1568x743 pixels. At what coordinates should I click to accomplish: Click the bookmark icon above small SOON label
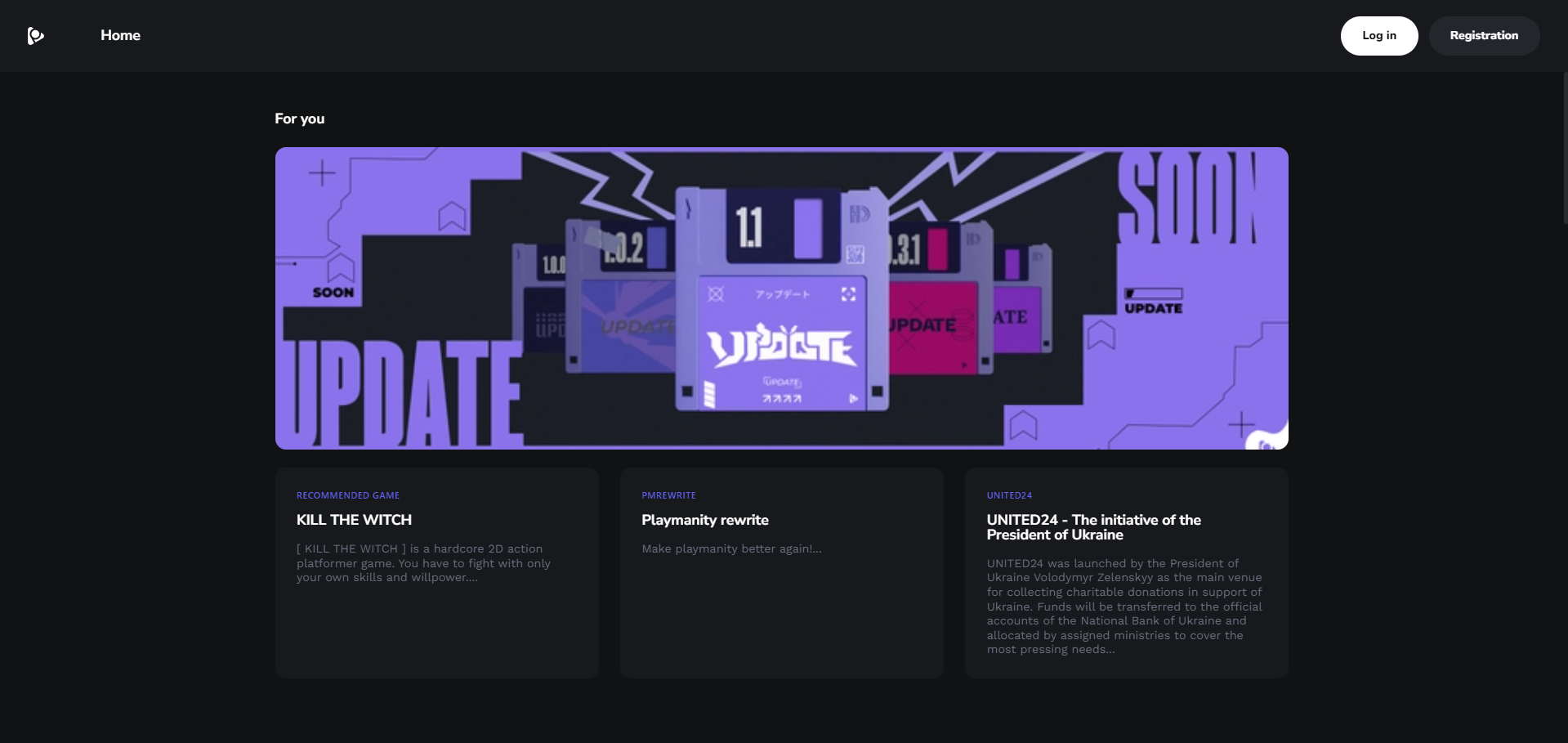point(340,267)
